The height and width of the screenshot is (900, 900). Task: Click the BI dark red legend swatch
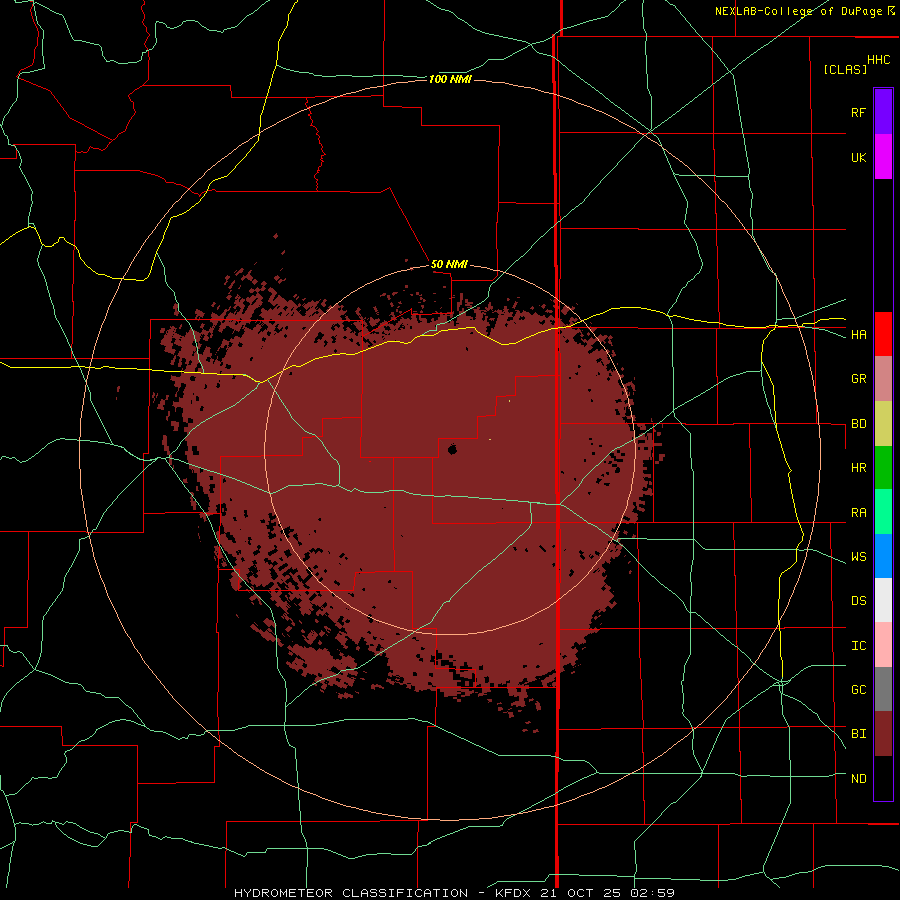pyautogui.click(x=883, y=734)
